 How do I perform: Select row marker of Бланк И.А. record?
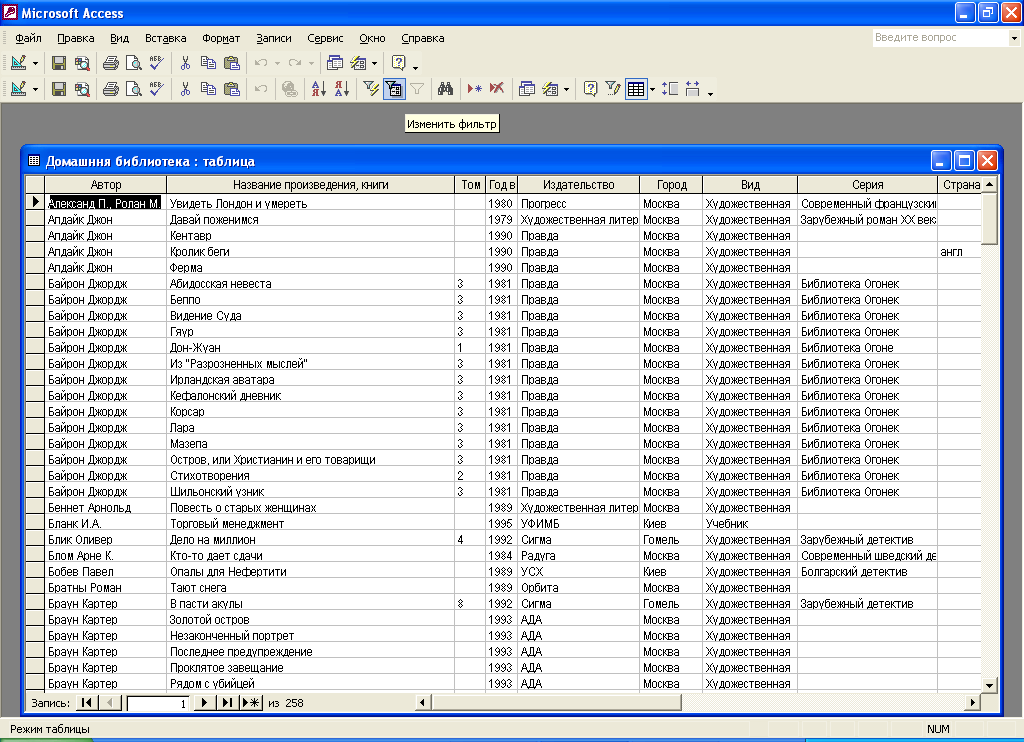tap(35, 524)
